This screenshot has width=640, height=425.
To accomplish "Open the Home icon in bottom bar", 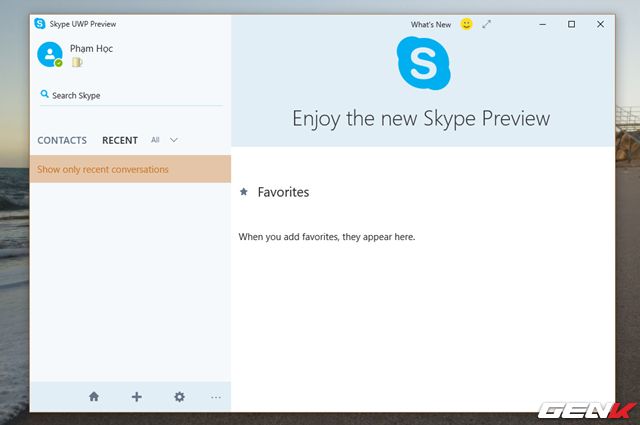I will [94, 396].
